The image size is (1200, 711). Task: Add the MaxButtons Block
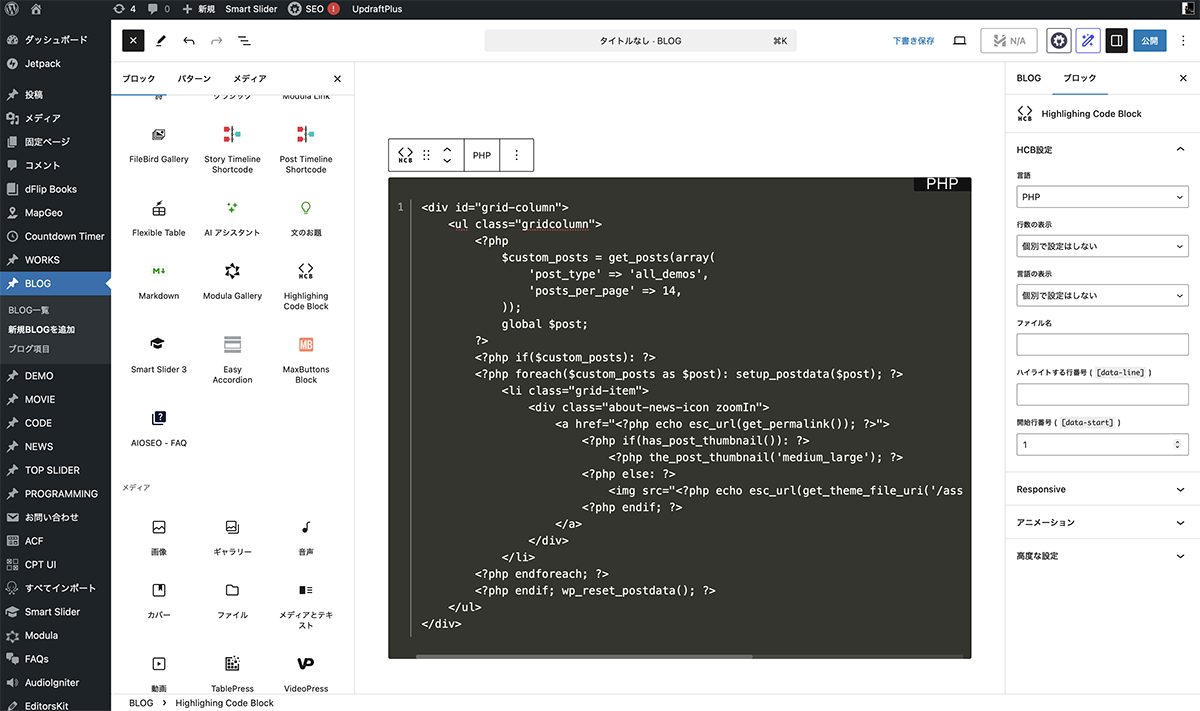306,358
